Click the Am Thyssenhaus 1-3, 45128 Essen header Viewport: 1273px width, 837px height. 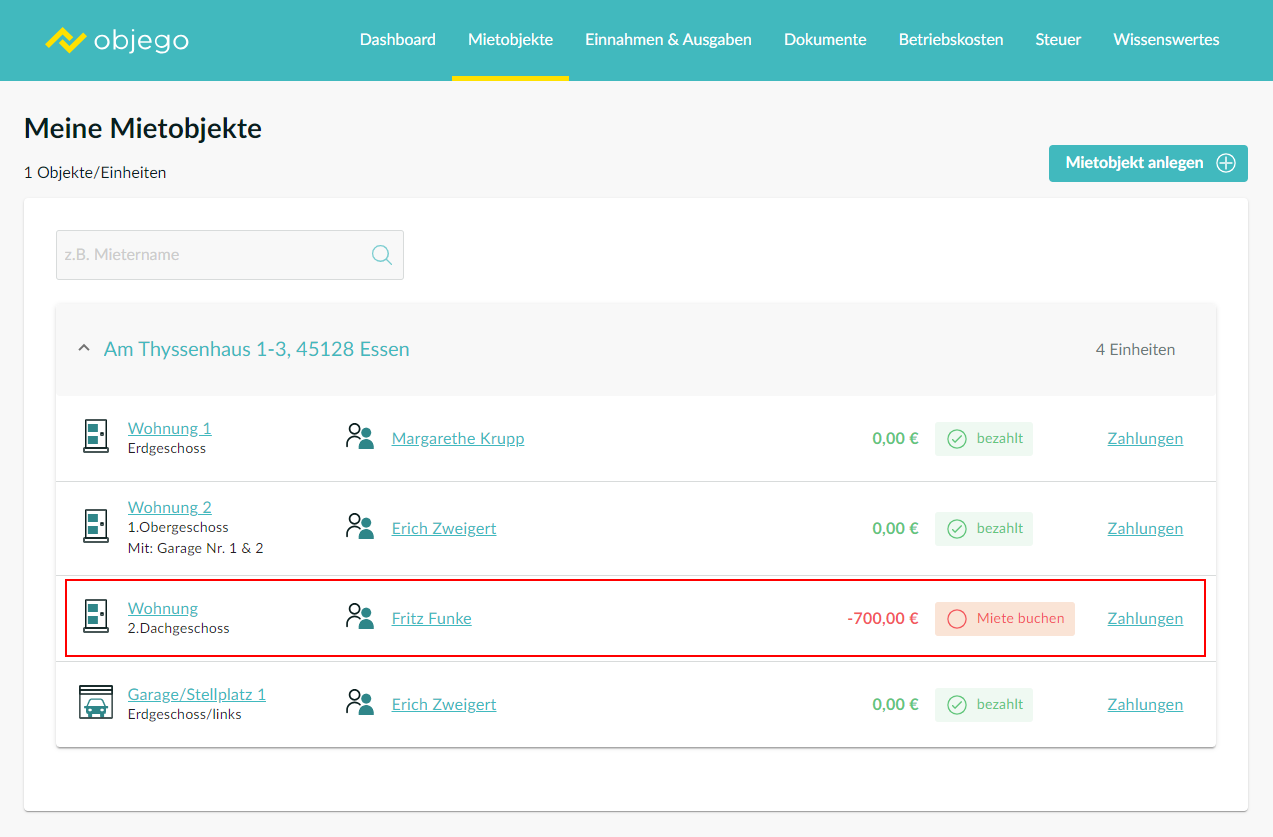[256, 349]
